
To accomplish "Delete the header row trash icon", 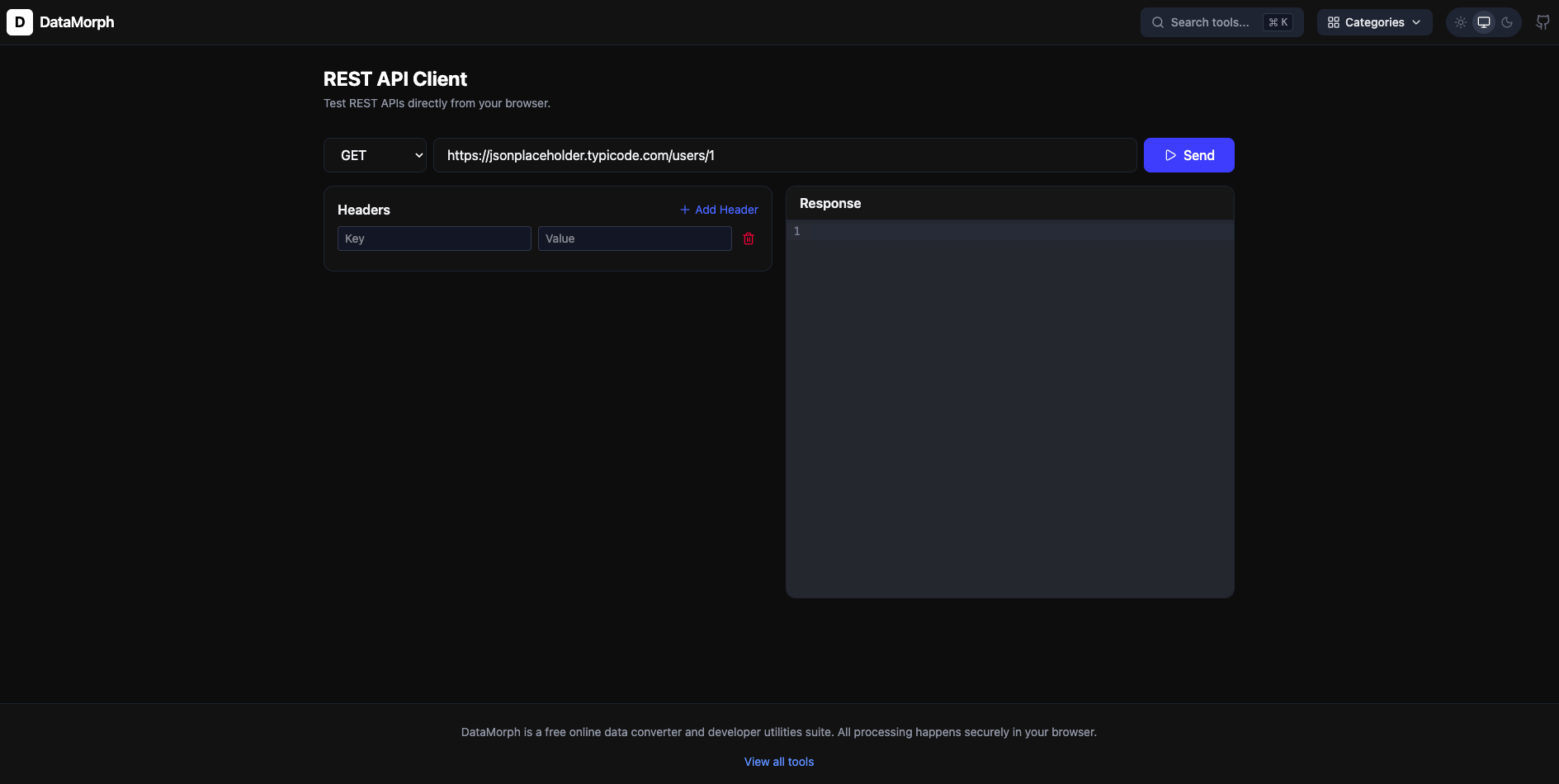I will 749,239.
